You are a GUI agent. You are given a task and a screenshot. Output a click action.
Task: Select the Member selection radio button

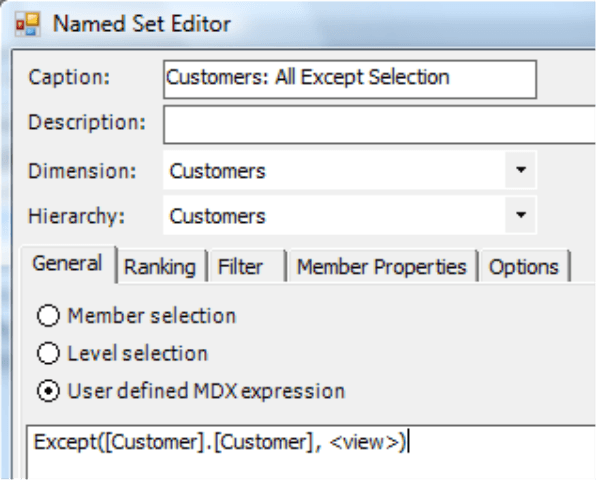pyautogui.click(x=48, y=315)
